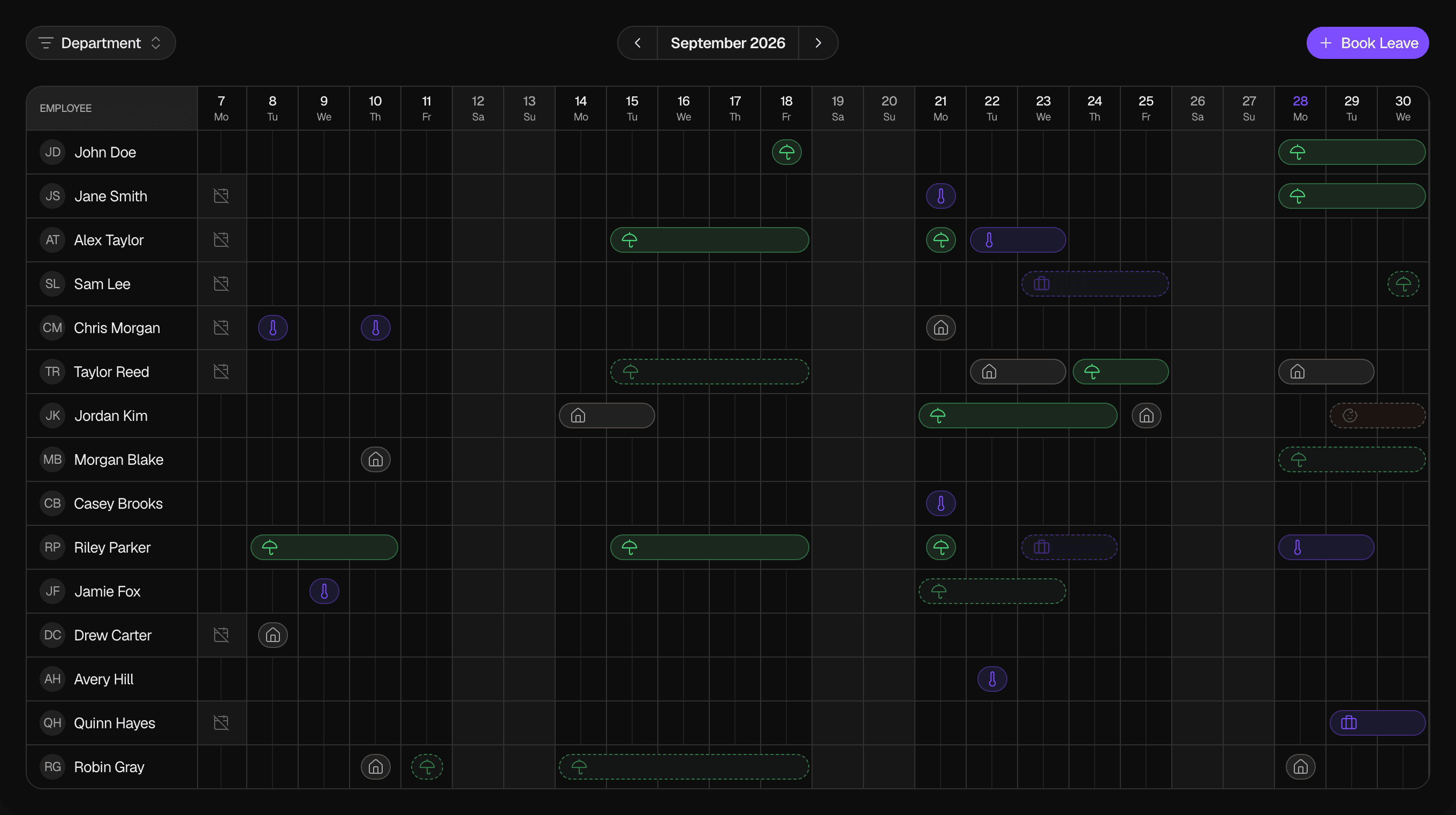Open Jordan Kim's pending parental leave bar

tap(1377, 416)
